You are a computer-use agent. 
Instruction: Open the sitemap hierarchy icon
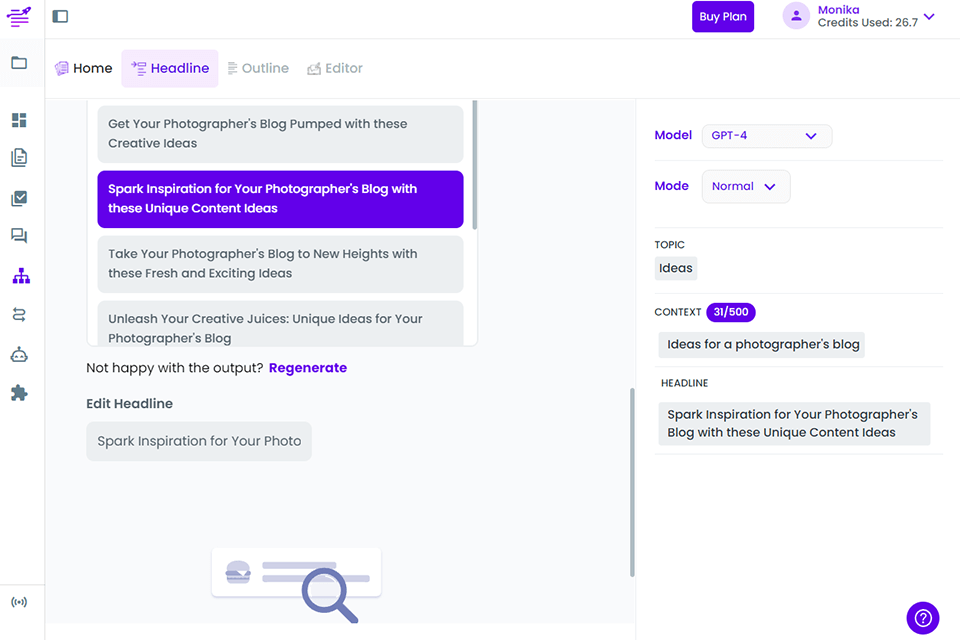[21, 276]
